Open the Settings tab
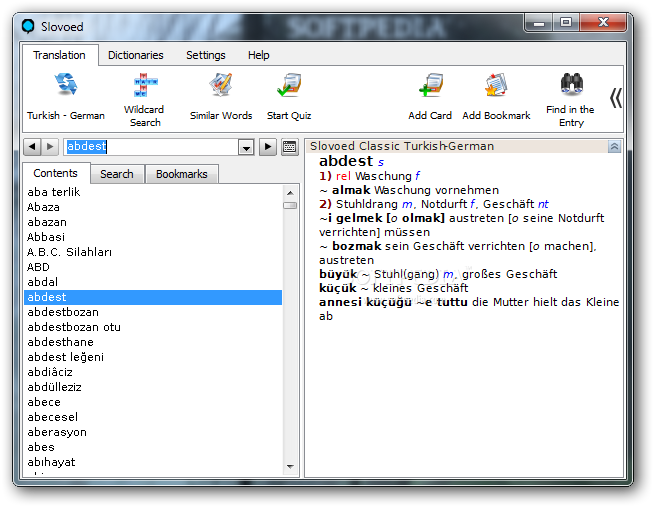The image size is (654, 507). coord(206,55)
